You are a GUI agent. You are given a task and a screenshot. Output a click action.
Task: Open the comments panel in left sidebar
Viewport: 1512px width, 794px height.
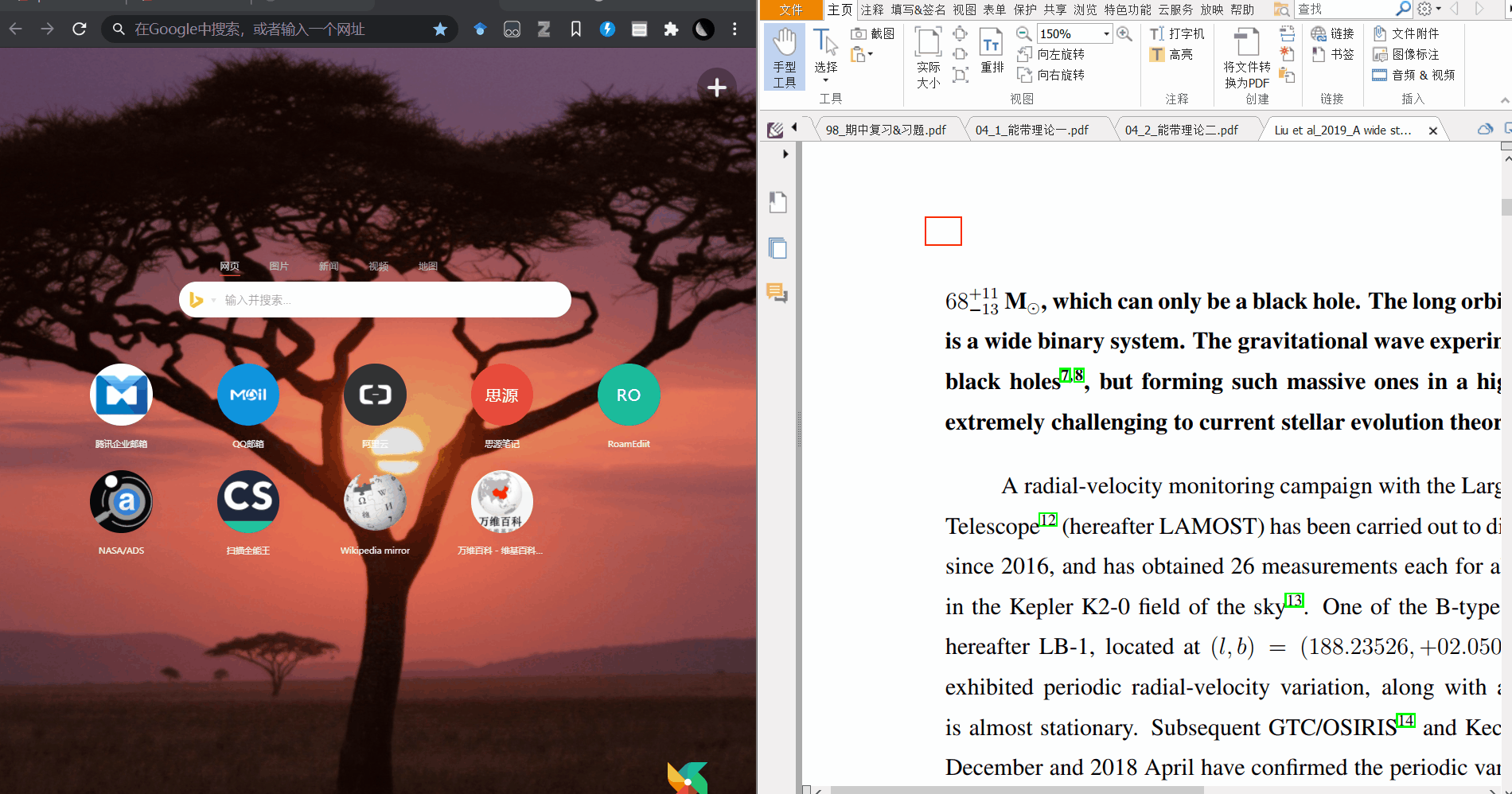(777, 294)
